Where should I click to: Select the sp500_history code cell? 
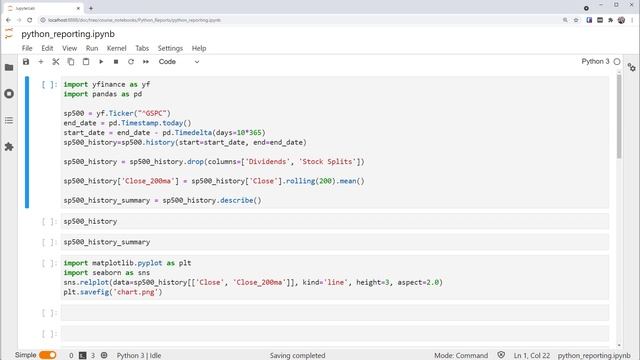tap(335, 221)
